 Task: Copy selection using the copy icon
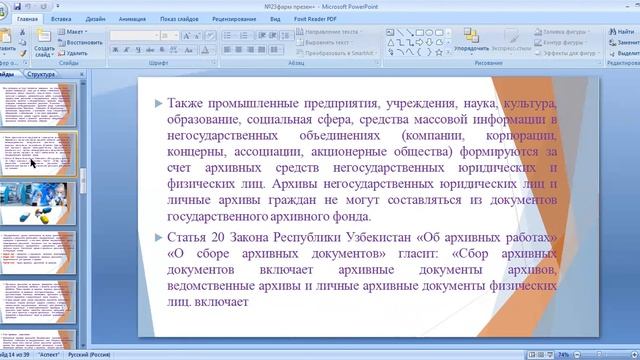click(x=22, y=42)
